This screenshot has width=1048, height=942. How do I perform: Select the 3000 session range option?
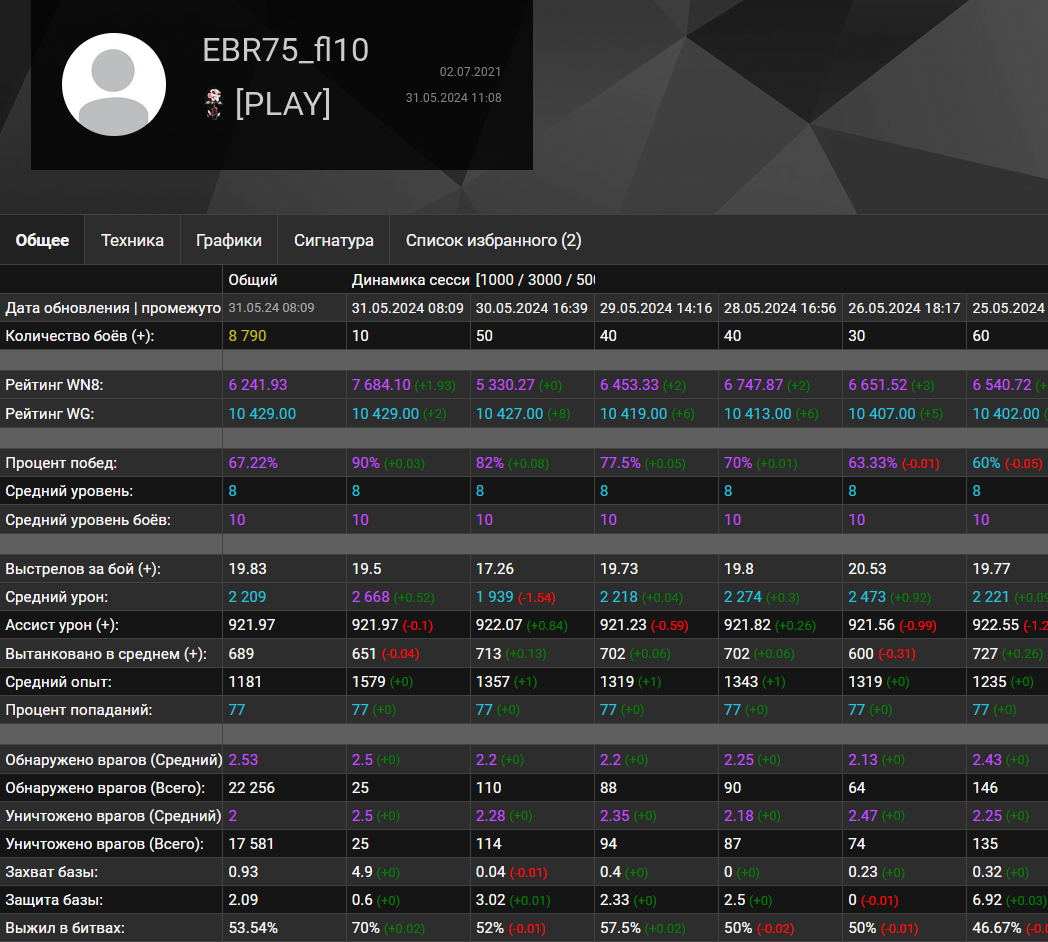[545, 279]
